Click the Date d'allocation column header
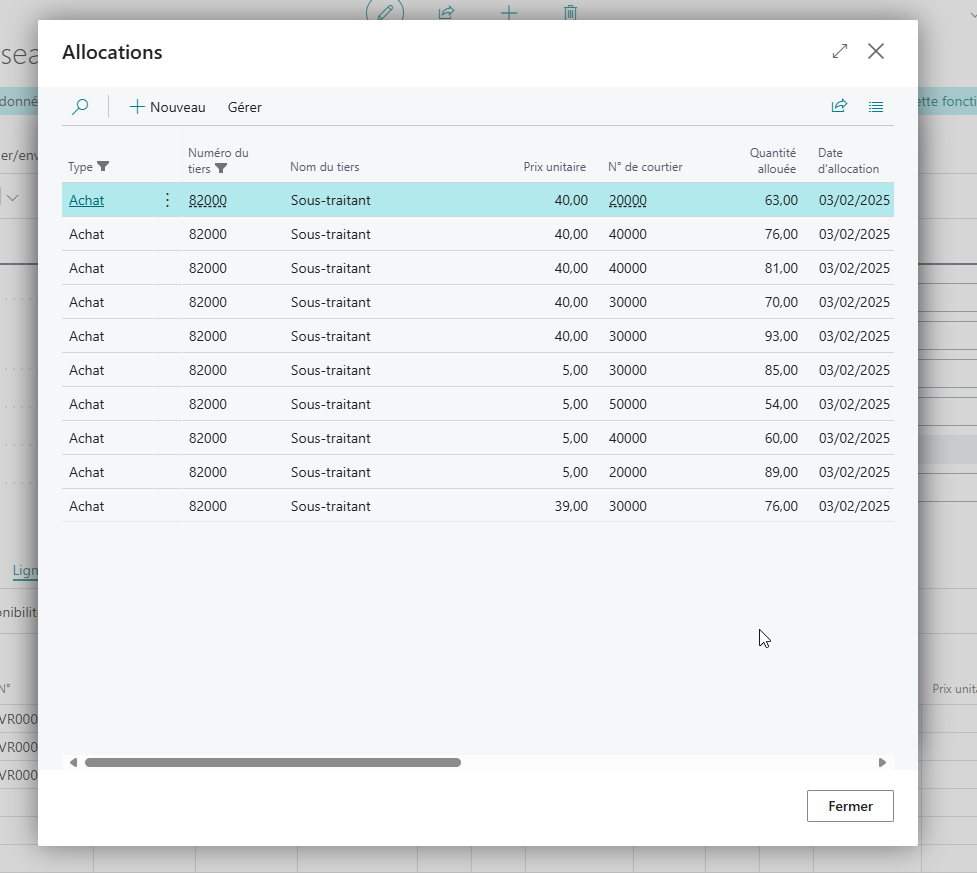The height and width of the screenshot is (873, 977). tap(848, 161)
